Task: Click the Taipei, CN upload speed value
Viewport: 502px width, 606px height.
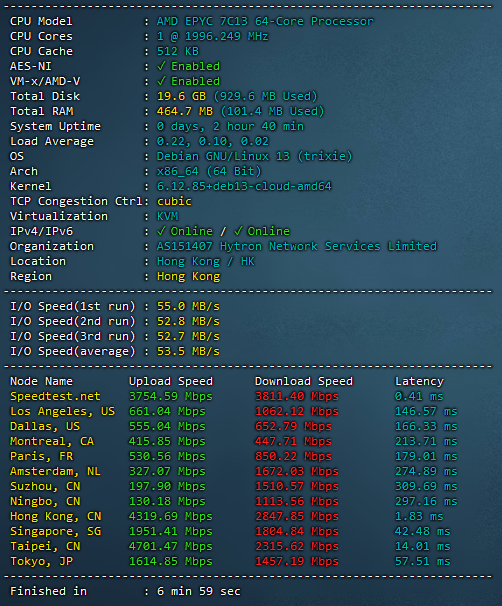Action: [170, 546]
